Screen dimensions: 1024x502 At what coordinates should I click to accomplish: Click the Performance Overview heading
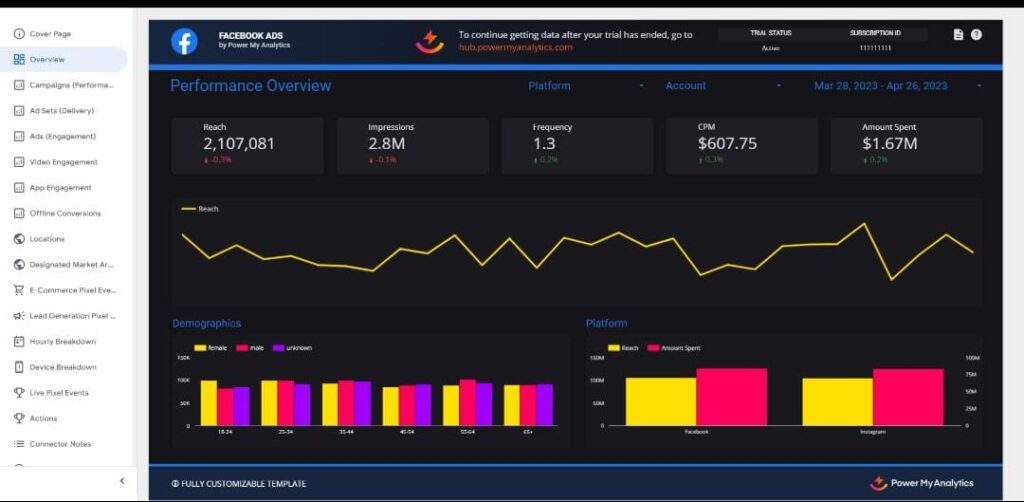pyautogui.click(x=251, y=86)
